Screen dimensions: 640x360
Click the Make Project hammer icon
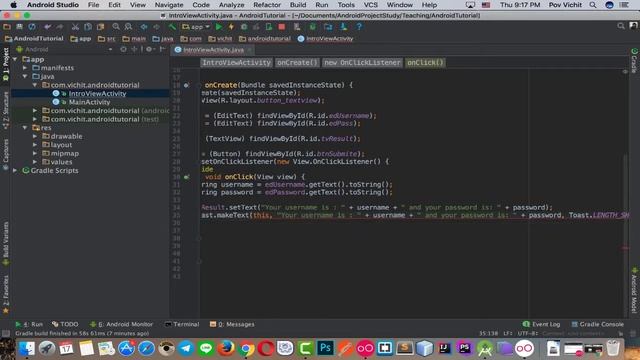tap(172, 27)
